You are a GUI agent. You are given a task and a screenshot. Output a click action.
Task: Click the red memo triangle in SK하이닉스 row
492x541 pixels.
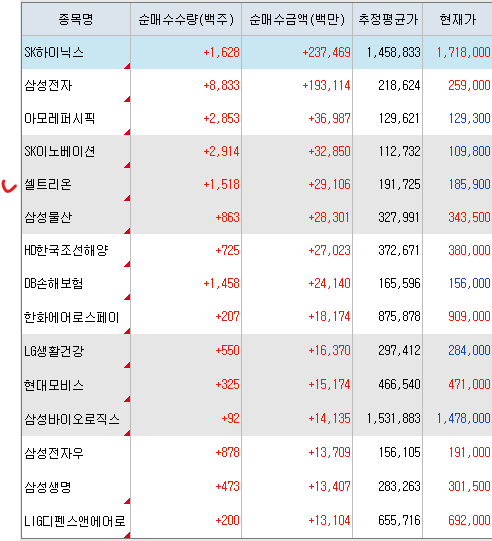point(127,66)
